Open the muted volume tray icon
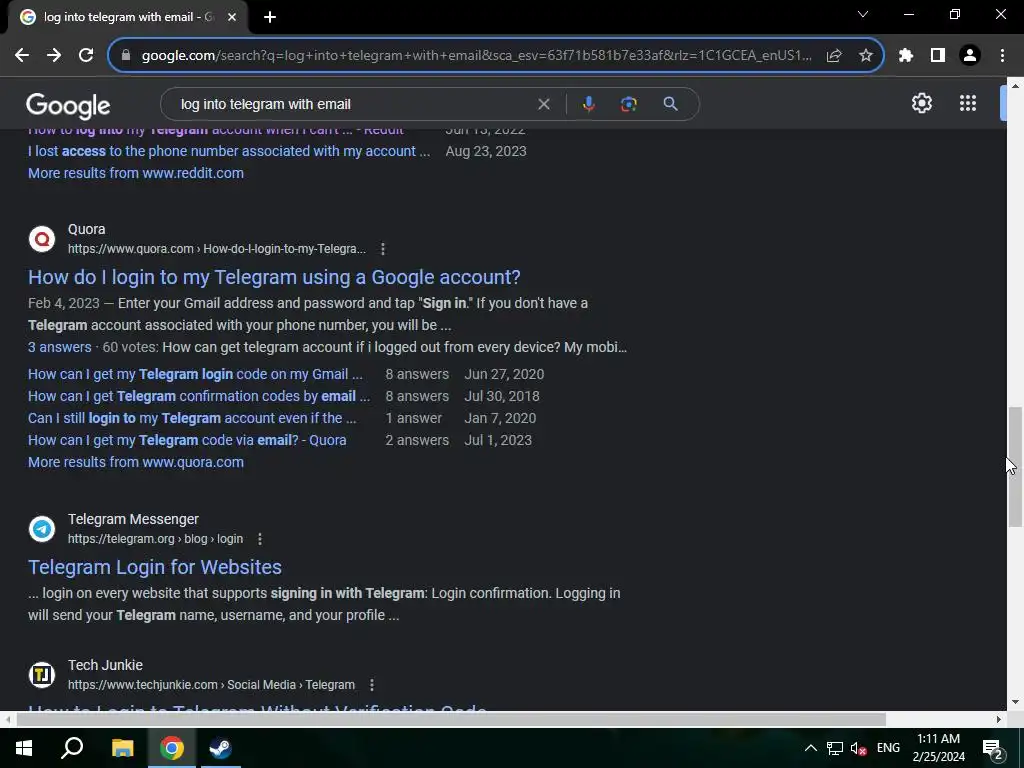This screenshot has height=768, width=1024. [x=859, y=748]
